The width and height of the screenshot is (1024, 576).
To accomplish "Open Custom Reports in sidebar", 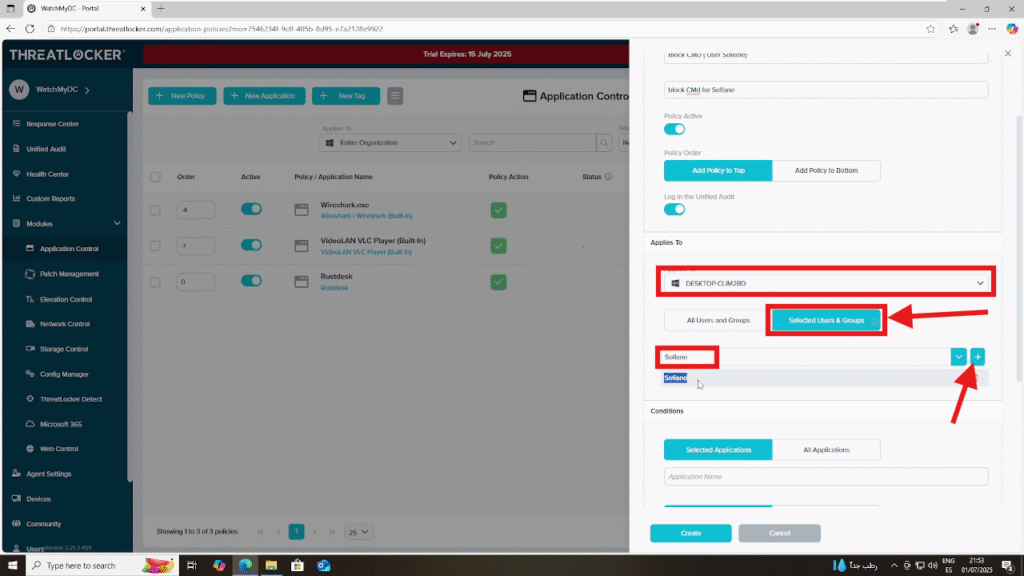I will [50, 199].
